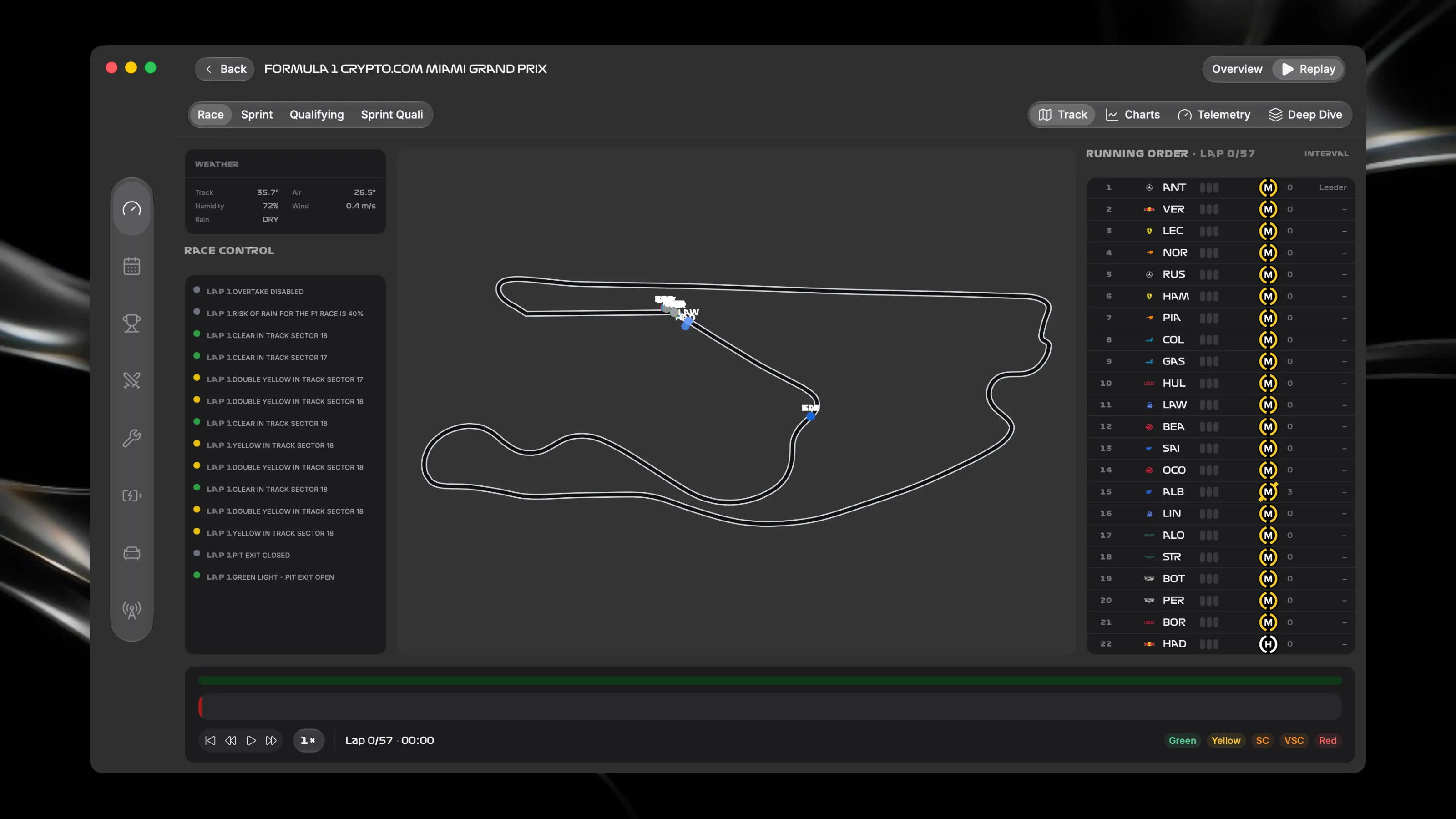Select driver GAS in running order
This screenshot has height=819, width=1456.
tap(1221, 362)
